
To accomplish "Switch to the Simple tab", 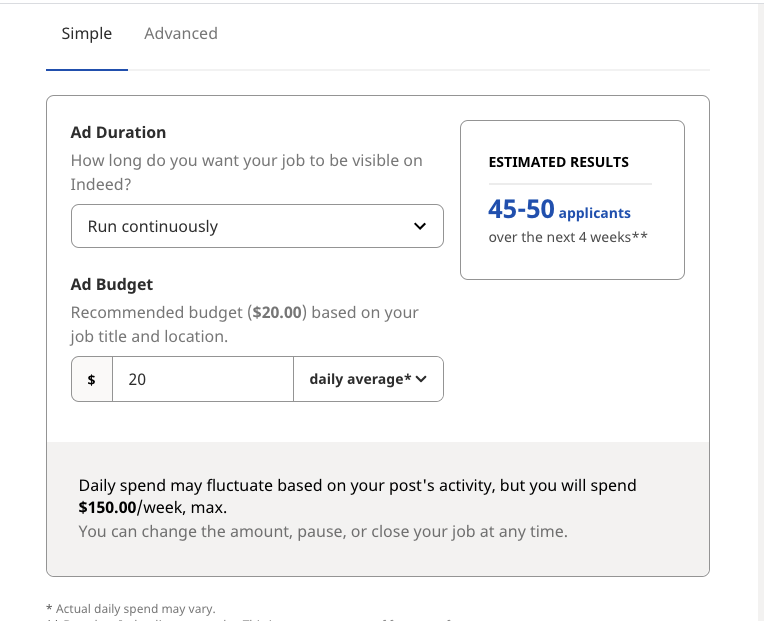I will (87, 34).
